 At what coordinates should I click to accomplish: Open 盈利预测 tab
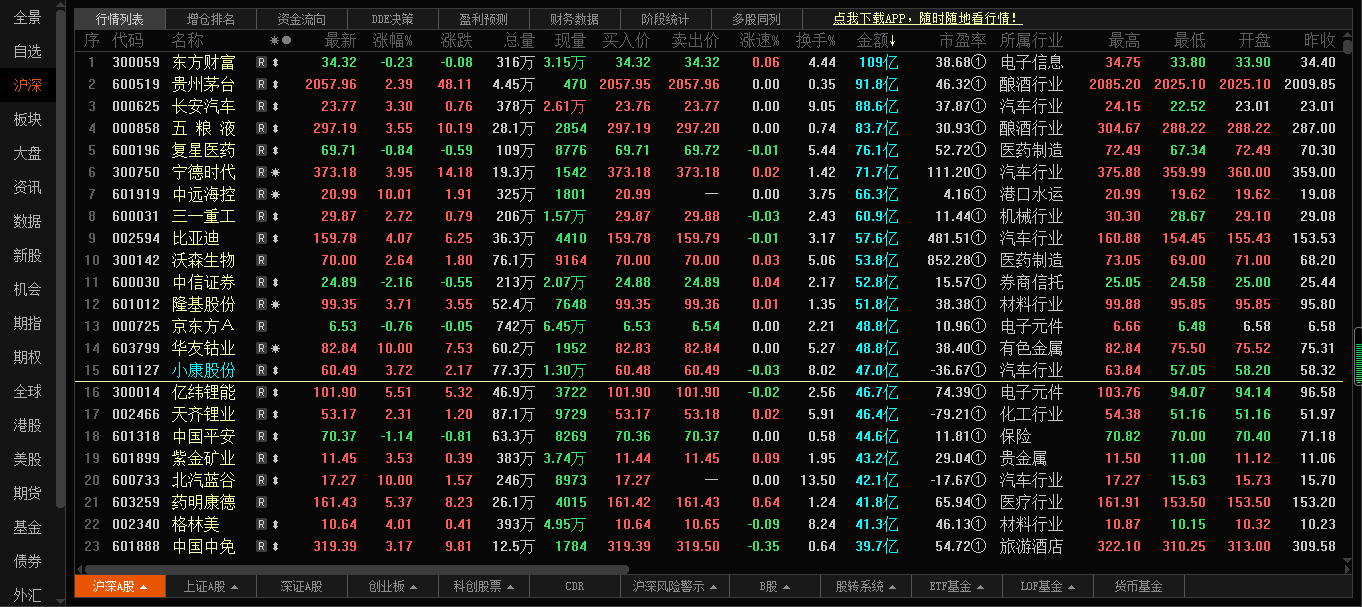(483, 19)
